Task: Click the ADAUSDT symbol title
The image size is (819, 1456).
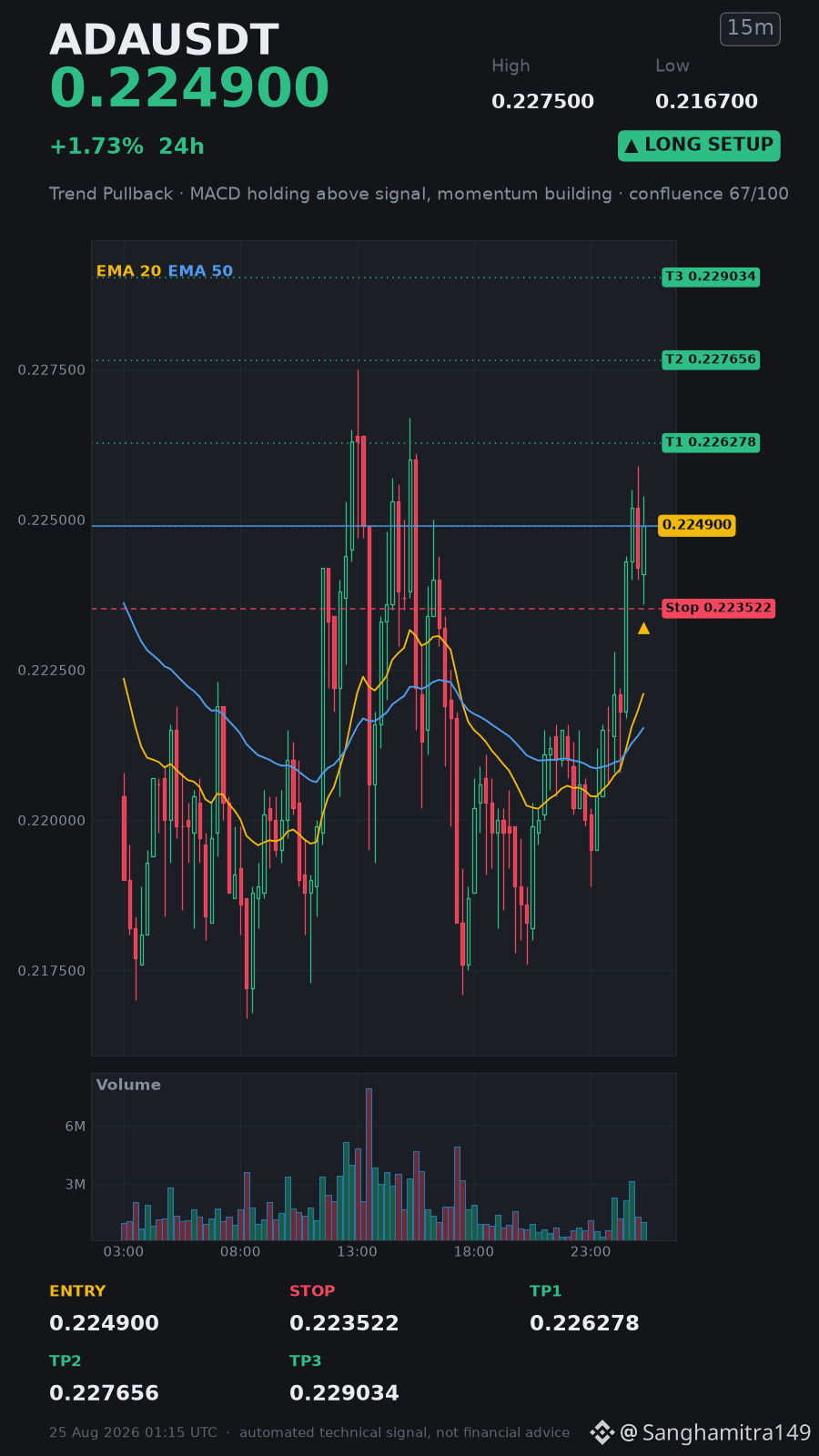Action: pos(164,40)
